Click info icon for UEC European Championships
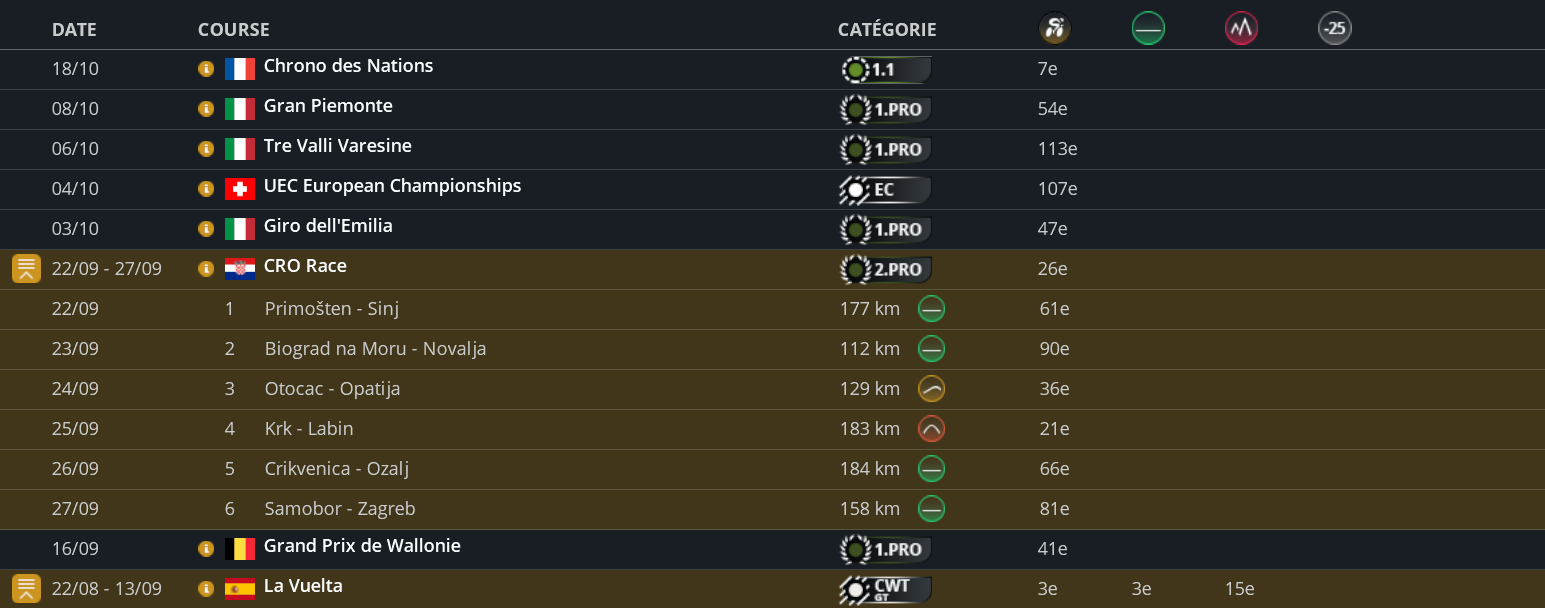This screenshot has height=608, width=1545. coord(206,189)
